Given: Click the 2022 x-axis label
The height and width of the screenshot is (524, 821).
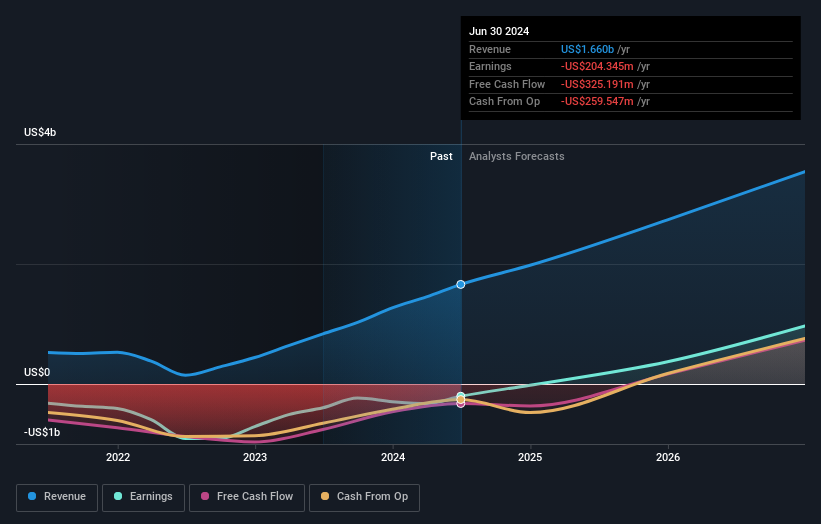Looking at the screenshot, I should point(118,457).
